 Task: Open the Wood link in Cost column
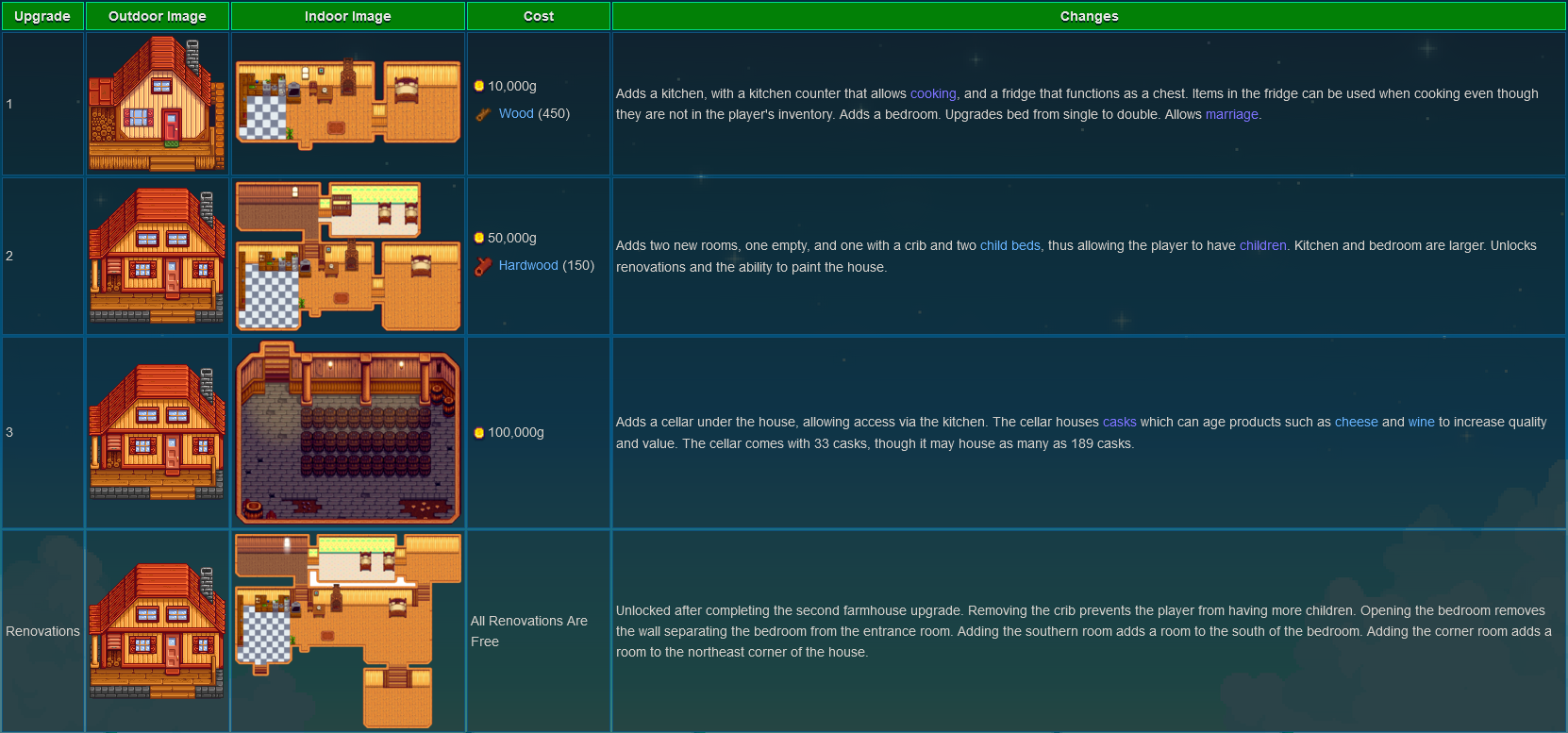(516, 113)
